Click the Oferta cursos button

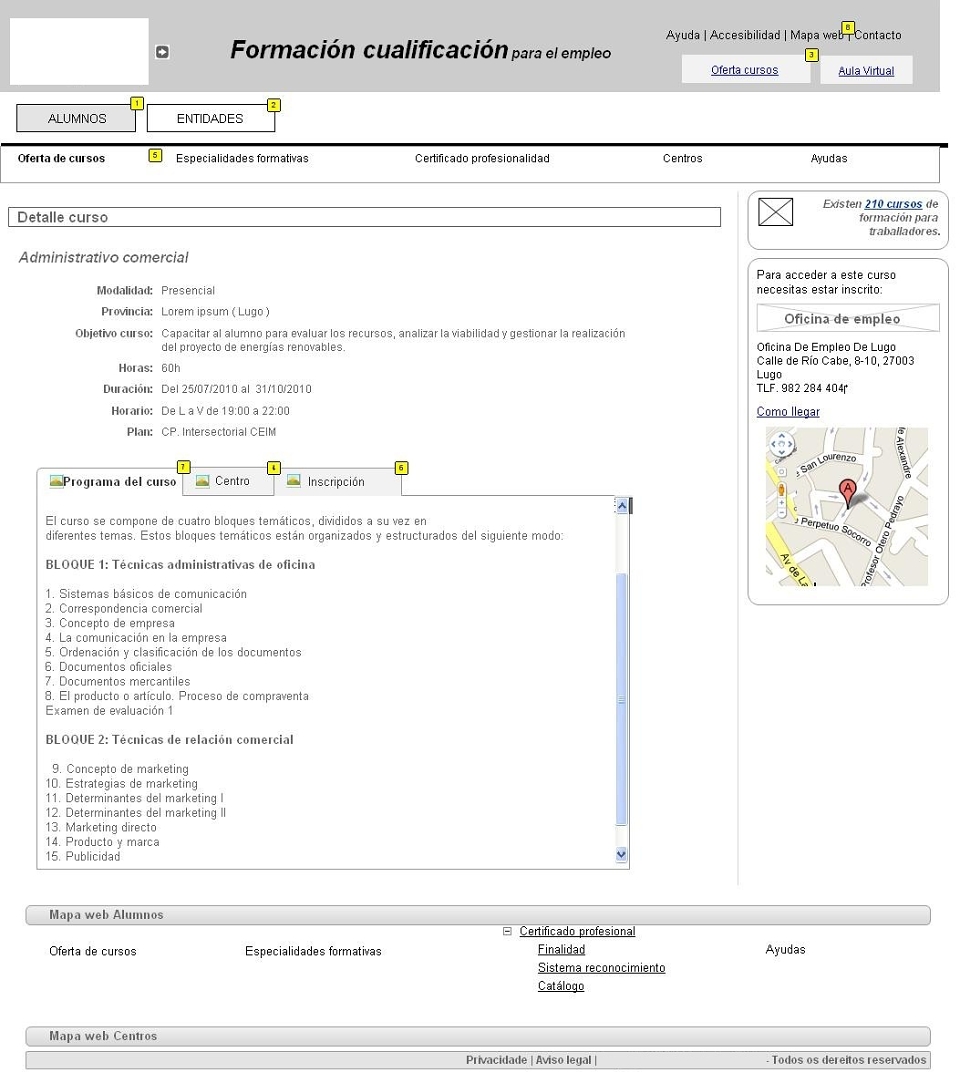pyautogui.click(x=745, y=70)
